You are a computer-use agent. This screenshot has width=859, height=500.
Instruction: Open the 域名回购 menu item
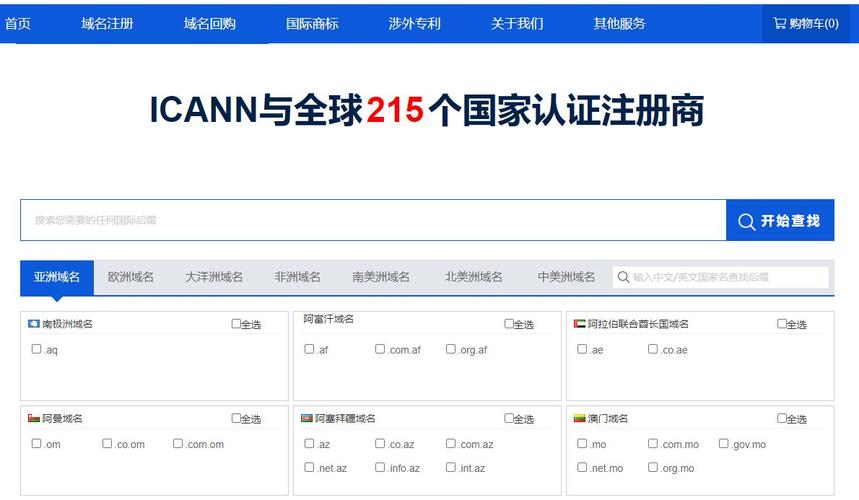210,24
